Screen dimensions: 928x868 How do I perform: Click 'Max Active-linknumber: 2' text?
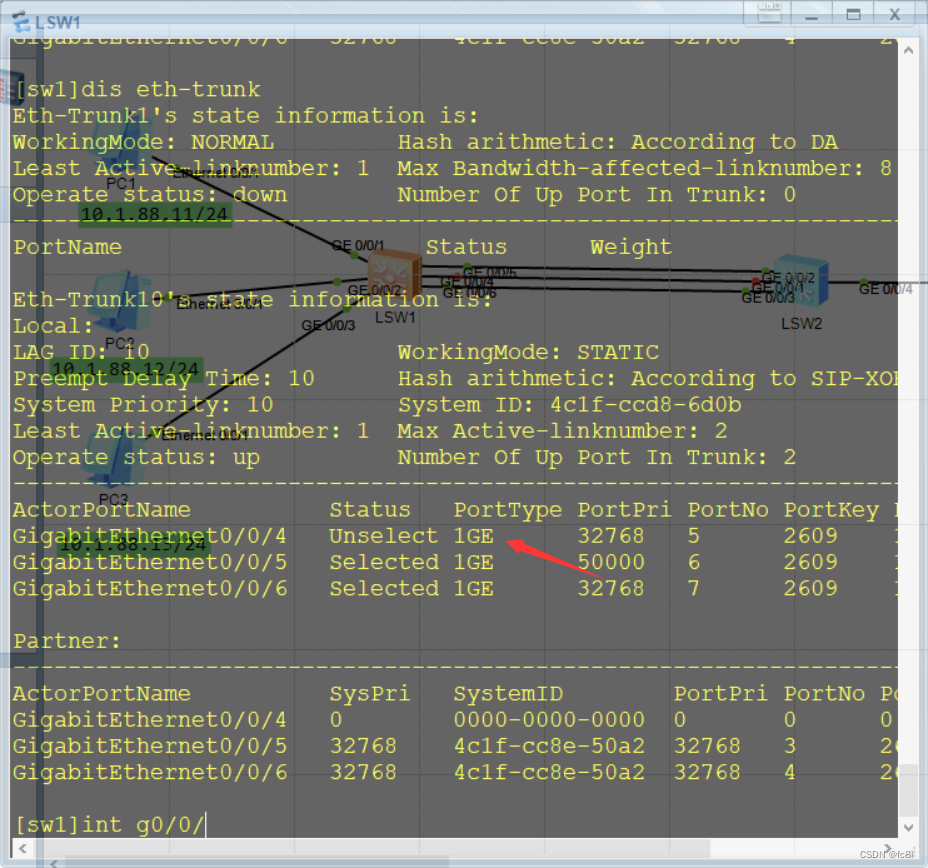click(x=562, y=431)
